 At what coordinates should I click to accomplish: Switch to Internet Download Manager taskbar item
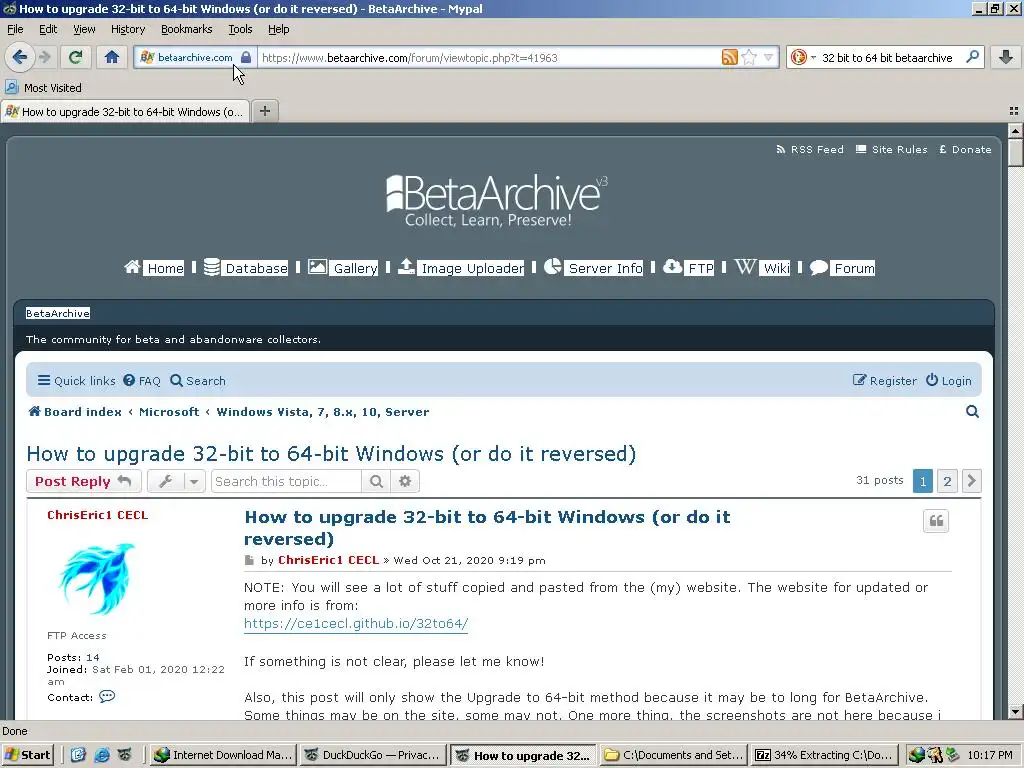click(x=223, y=755)
